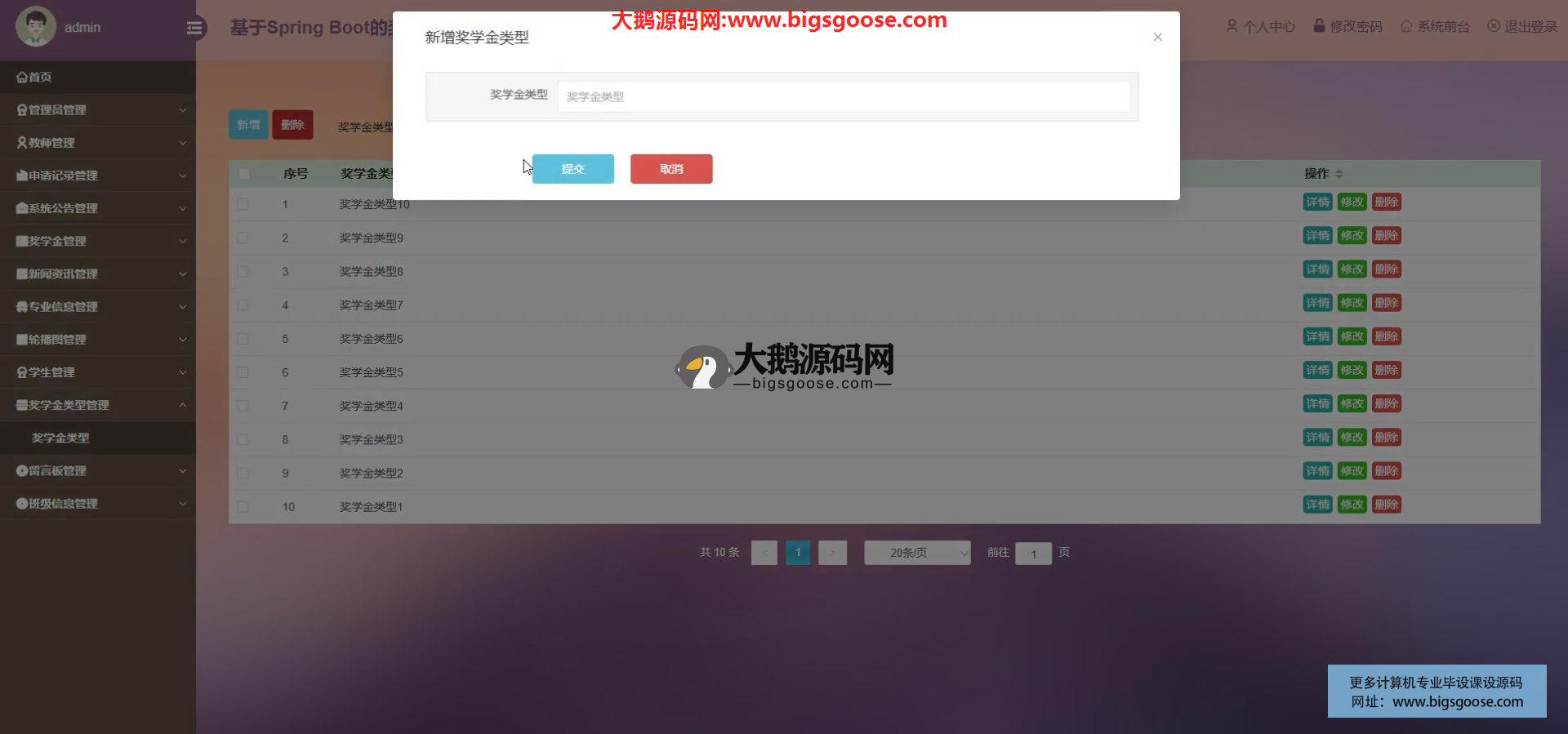Viewport: 1568px width, 734px height.
Task: Click the blue 提交 submit button
Action: point(572,169)
